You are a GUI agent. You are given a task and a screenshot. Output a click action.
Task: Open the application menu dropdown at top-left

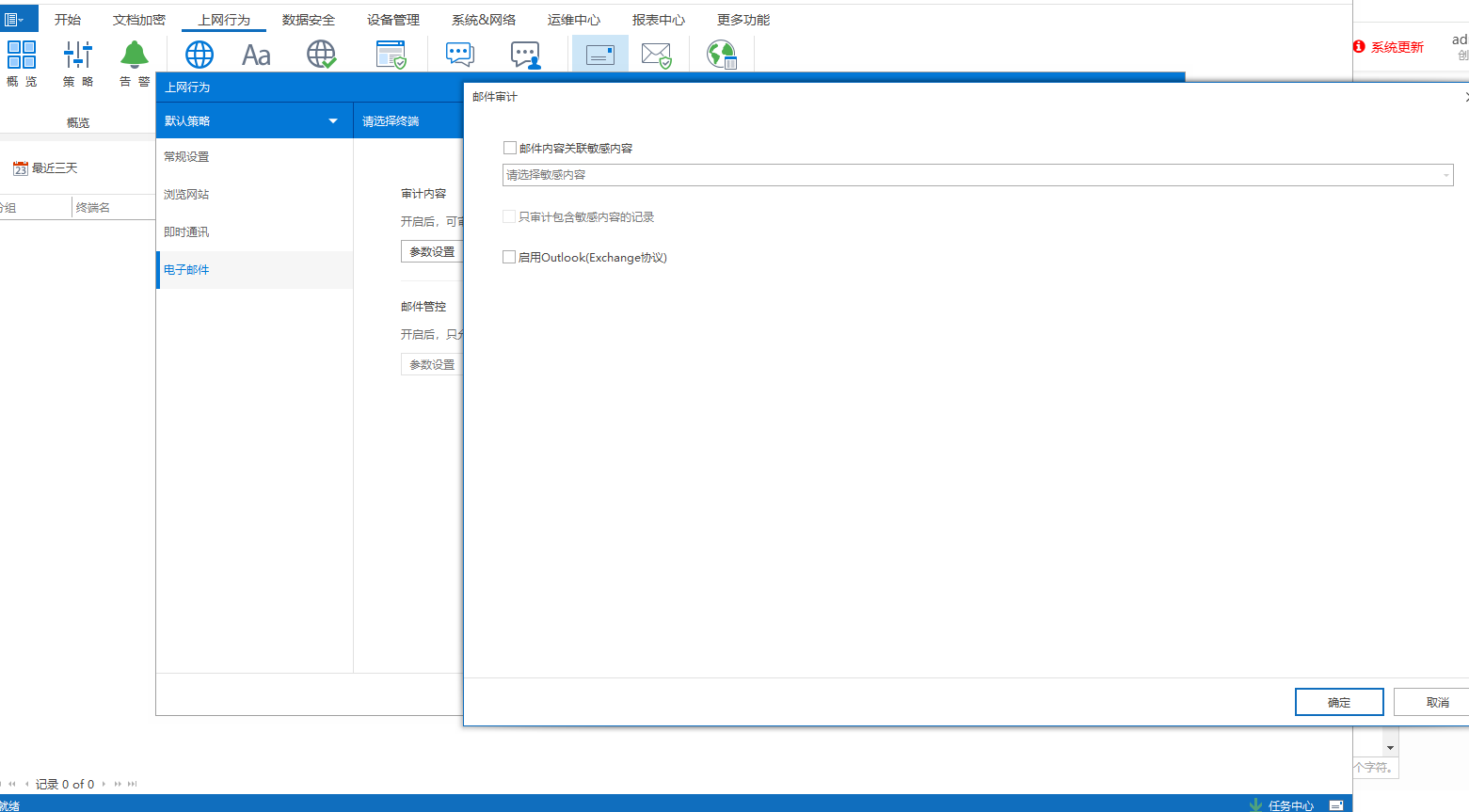click(14, 19)
